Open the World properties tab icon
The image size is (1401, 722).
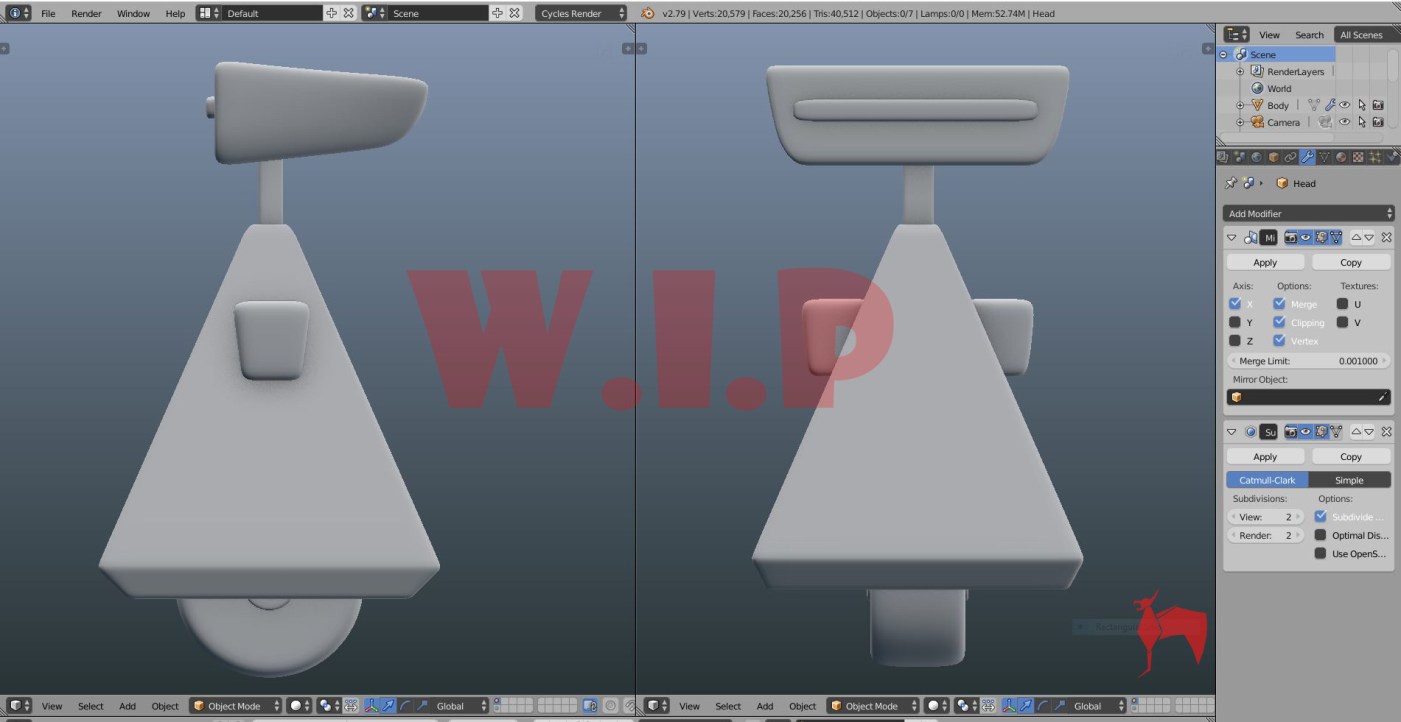pos(1256,157)
